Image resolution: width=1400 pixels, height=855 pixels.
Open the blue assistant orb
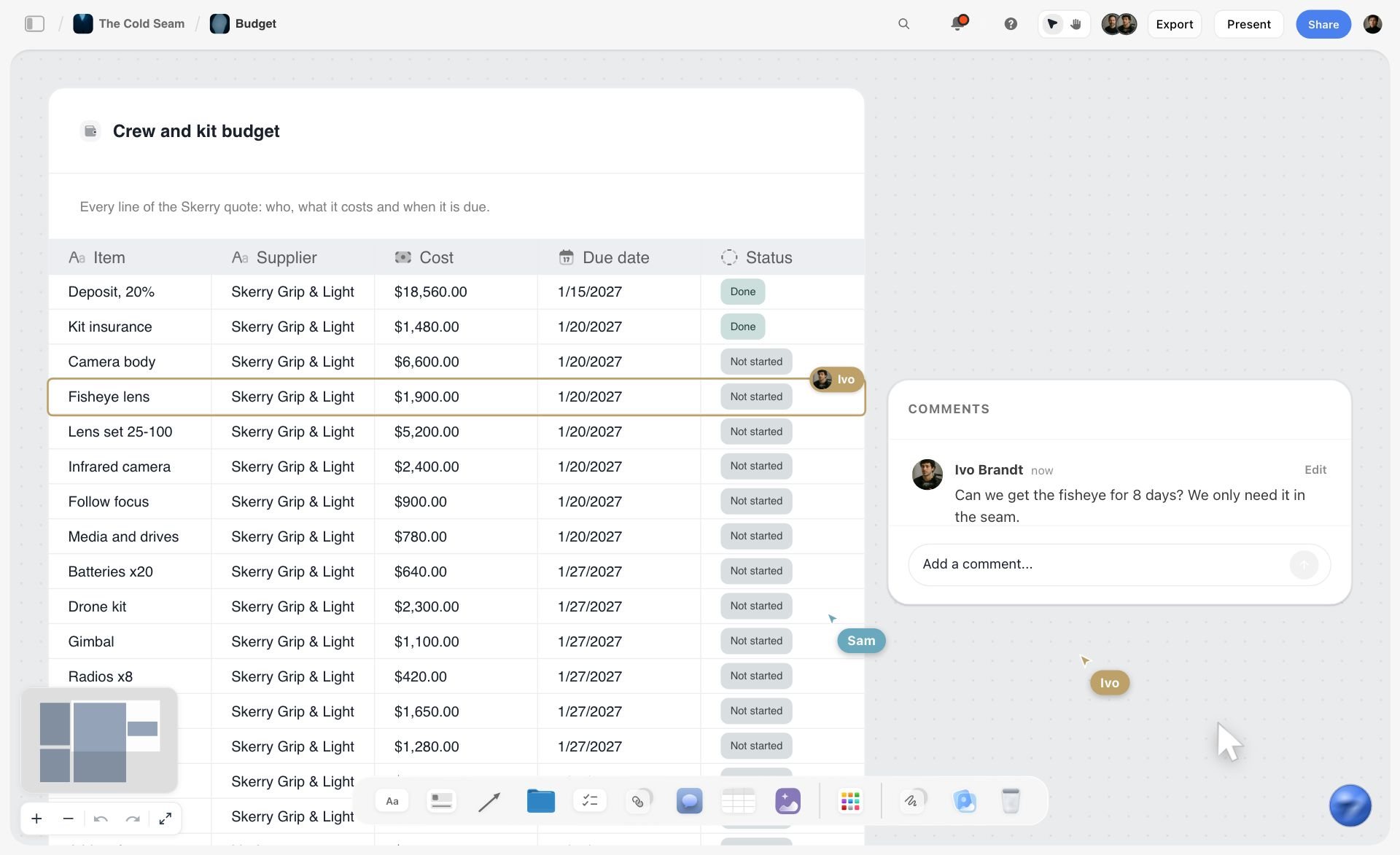click(1350, 805)
